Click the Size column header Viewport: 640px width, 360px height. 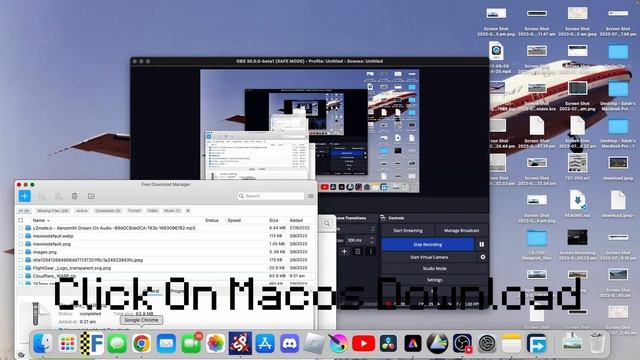[x=273, y=220]
